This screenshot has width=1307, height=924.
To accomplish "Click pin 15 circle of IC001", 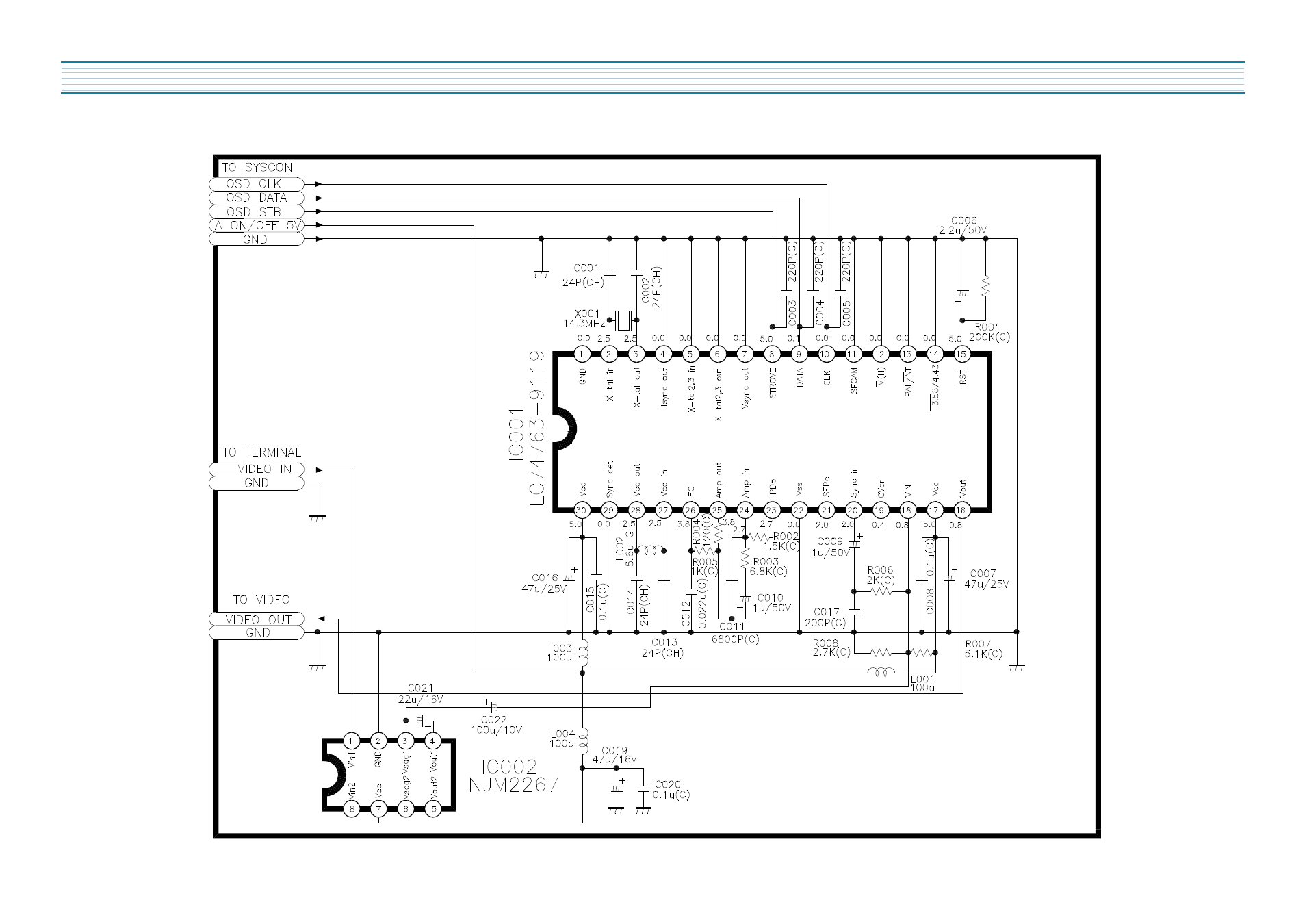I will [961, 354].
